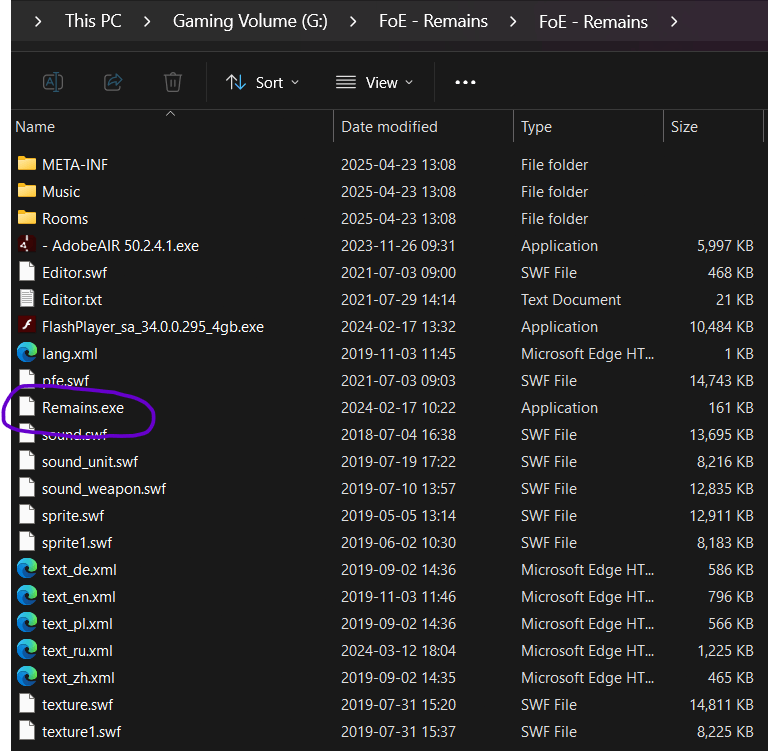Select the text_en.xml Edge icon
Viewport: 768px width, 751px height.
[27, 595]
